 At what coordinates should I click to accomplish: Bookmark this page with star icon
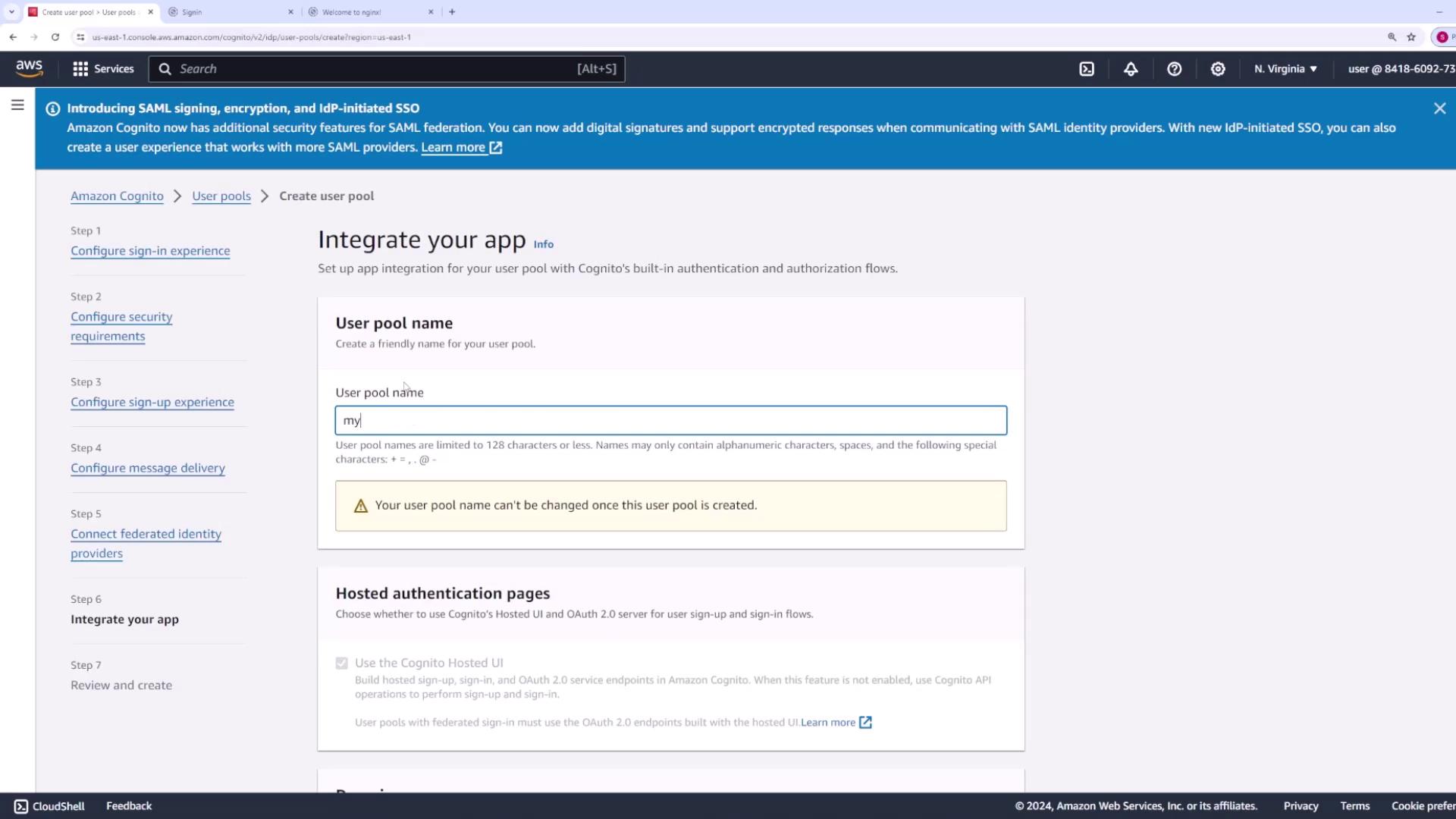click(x=1411, y=36)
